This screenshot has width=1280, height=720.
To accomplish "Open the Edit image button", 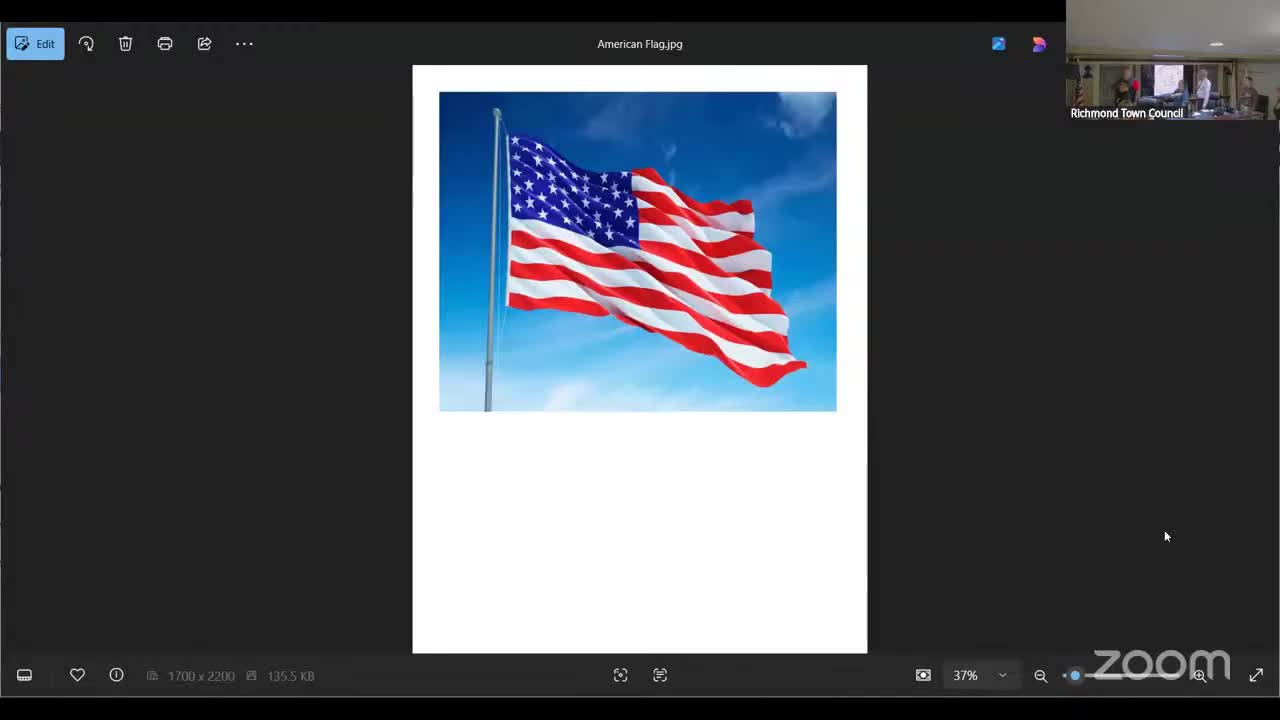I will coord(35,44).
